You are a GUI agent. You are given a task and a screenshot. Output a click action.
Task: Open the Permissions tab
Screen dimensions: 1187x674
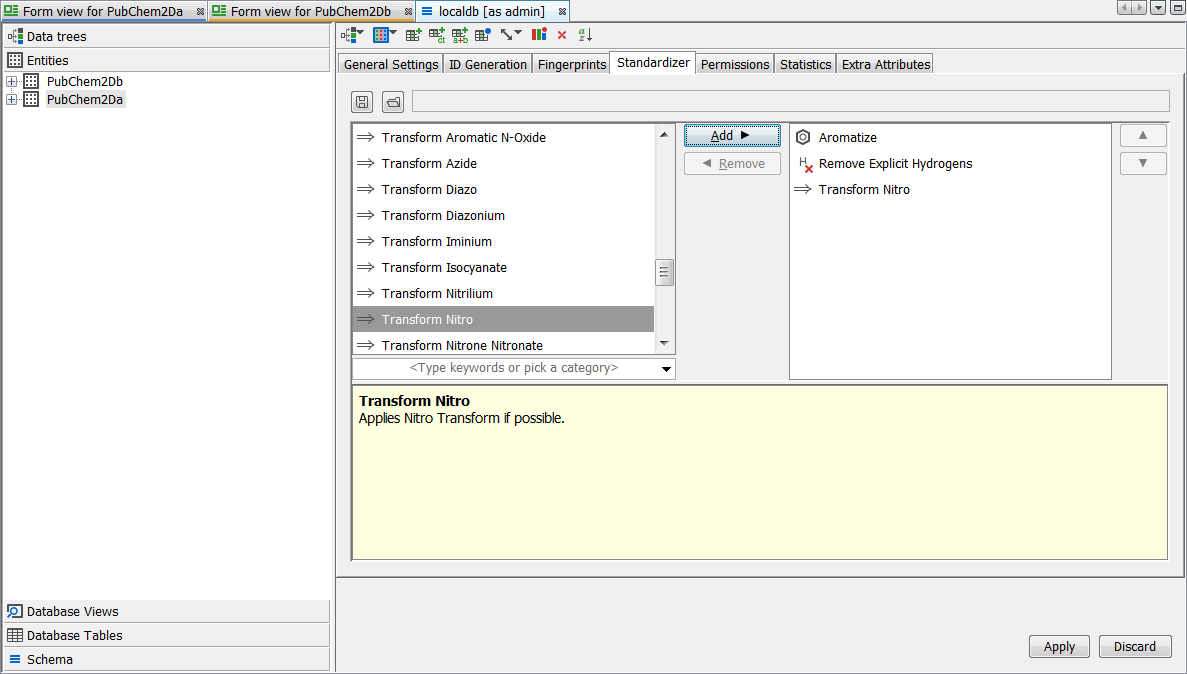[x=735, y=64]
